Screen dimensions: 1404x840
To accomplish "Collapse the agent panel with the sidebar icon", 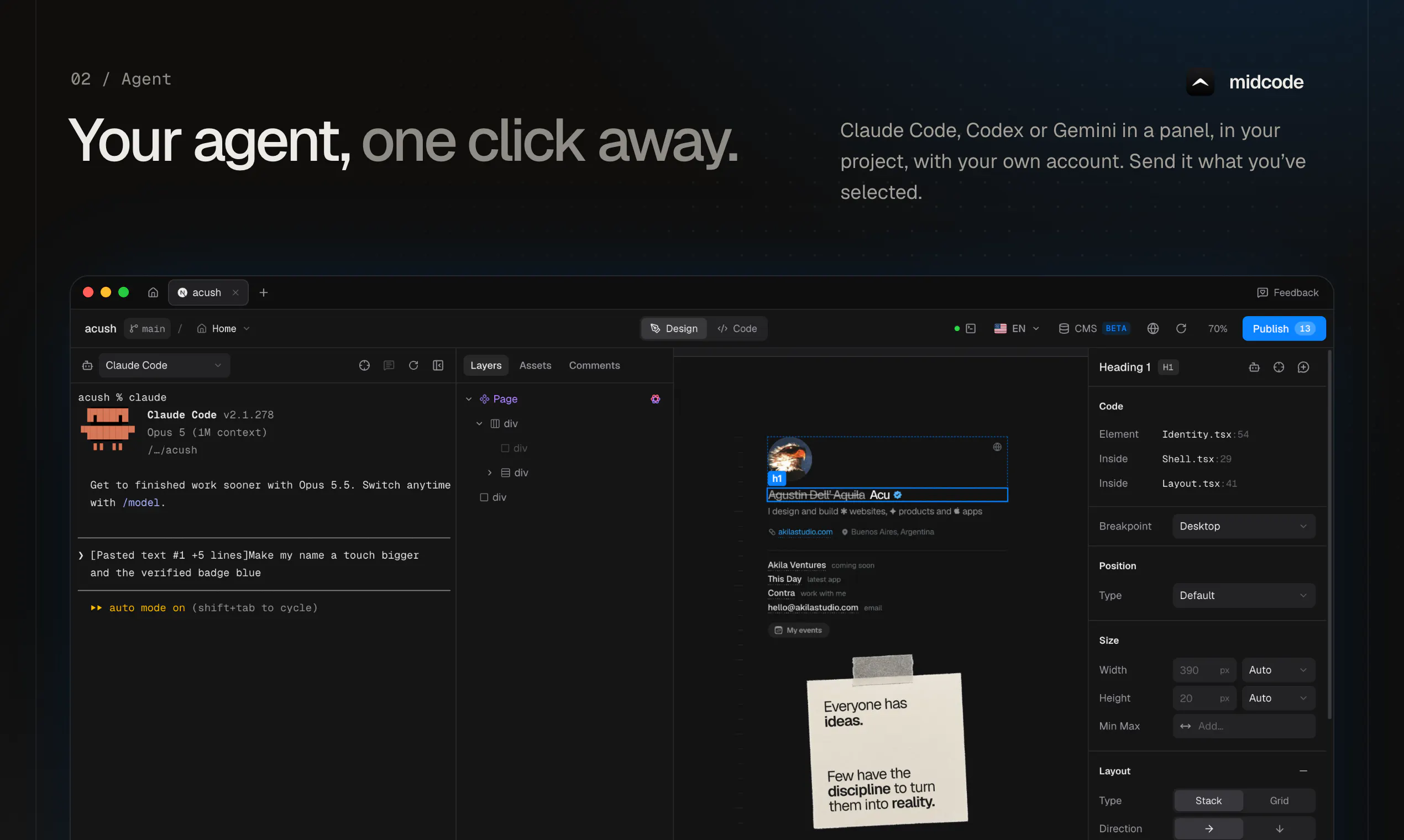I will [x=438, y=366].
